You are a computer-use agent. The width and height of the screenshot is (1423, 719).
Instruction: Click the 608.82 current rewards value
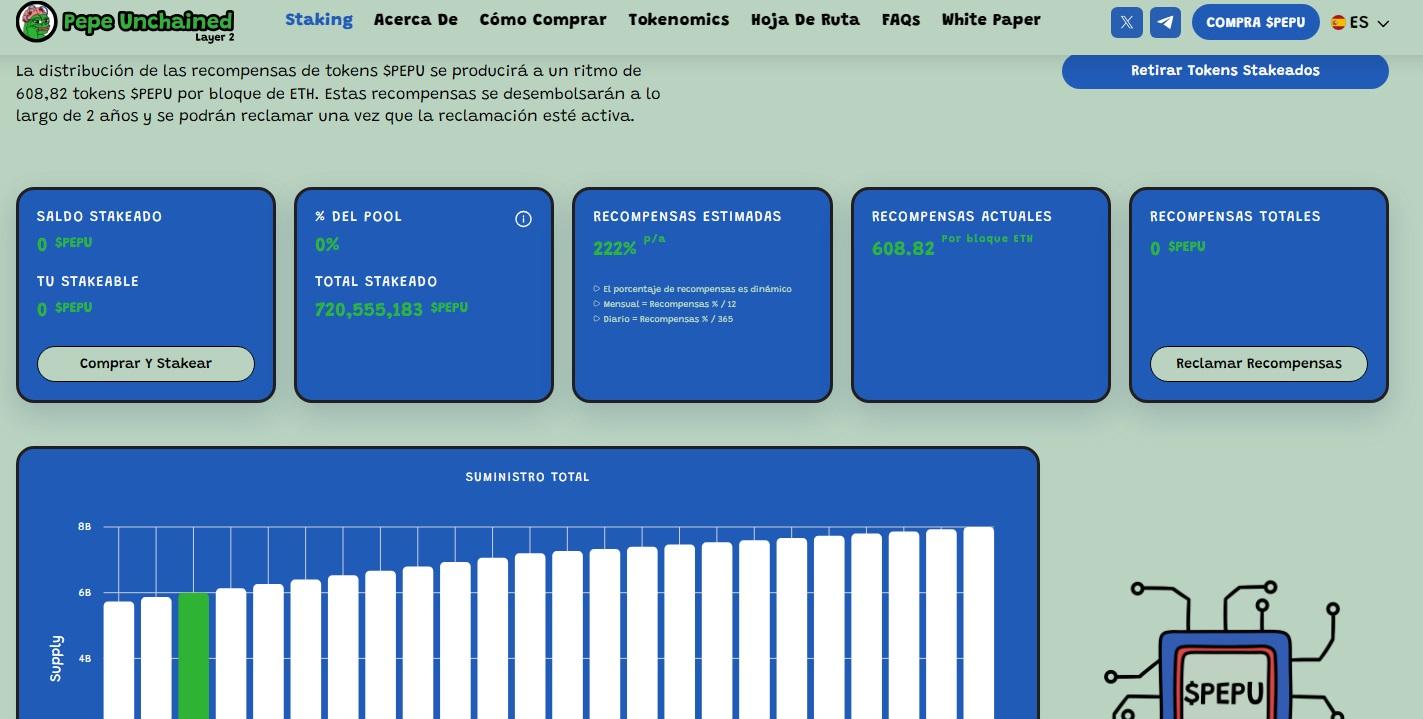(903, 248)
